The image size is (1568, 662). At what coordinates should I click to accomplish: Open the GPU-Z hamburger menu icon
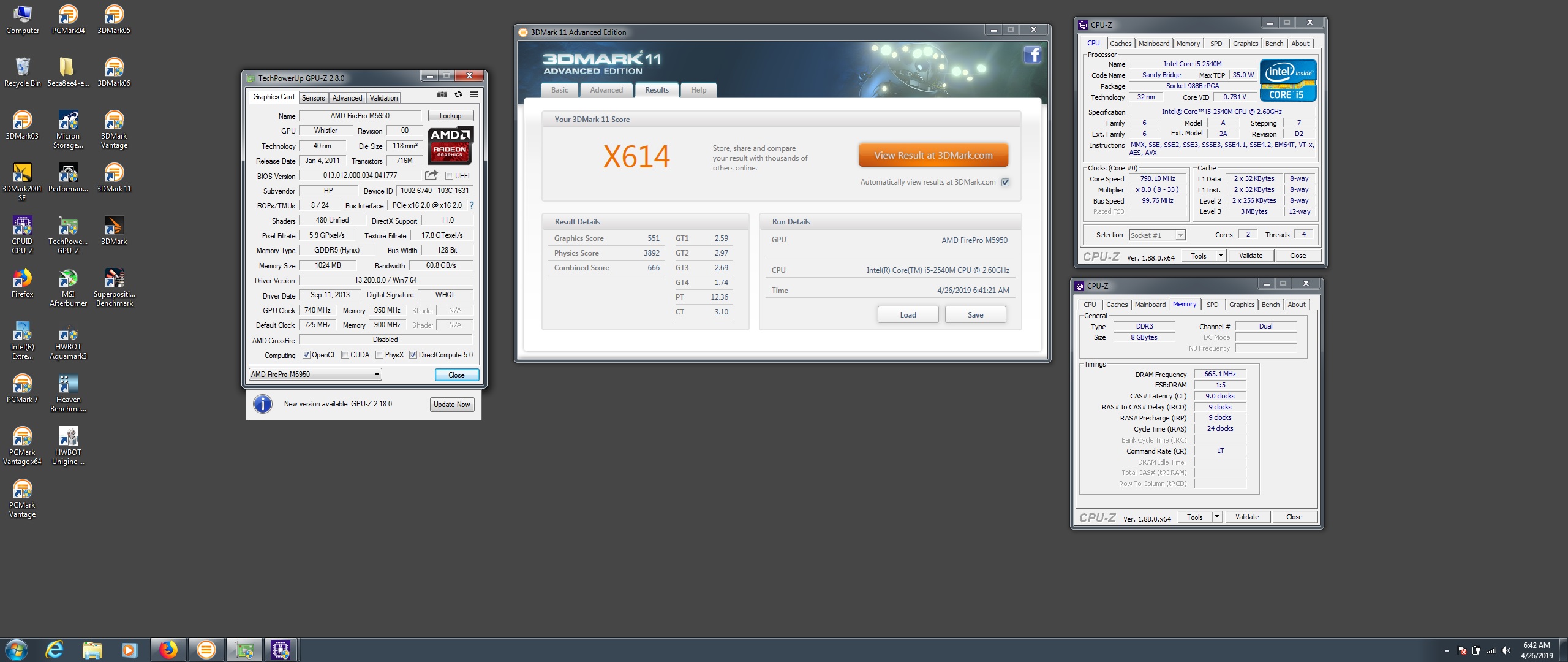(x=473, y=94)
